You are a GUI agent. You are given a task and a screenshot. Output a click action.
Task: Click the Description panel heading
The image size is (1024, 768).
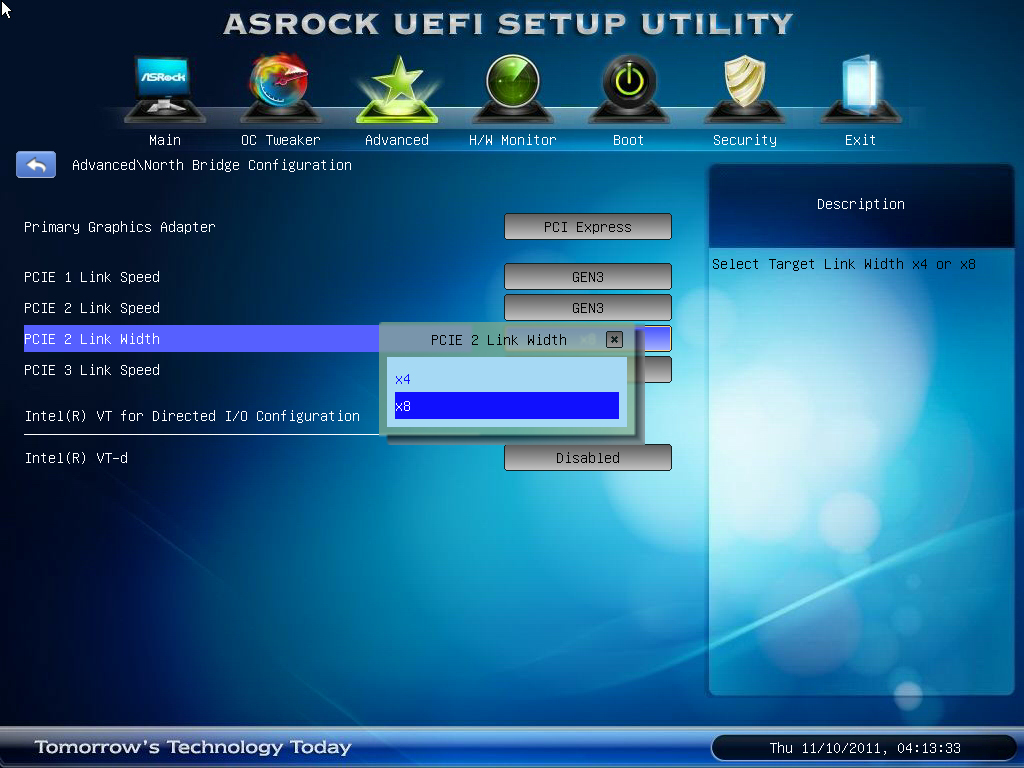click(861, 204)
